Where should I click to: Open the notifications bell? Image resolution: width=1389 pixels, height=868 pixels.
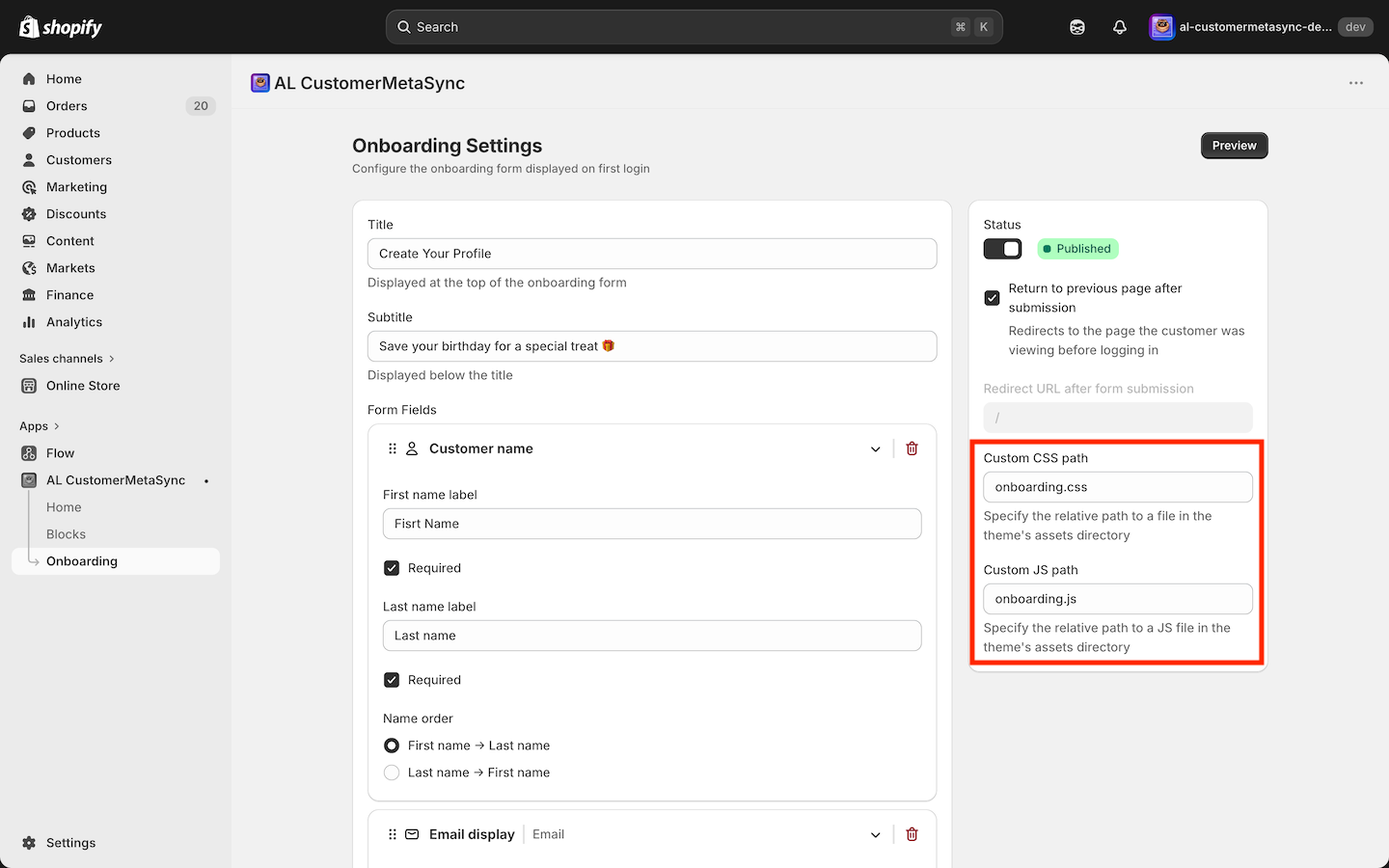1120,27
